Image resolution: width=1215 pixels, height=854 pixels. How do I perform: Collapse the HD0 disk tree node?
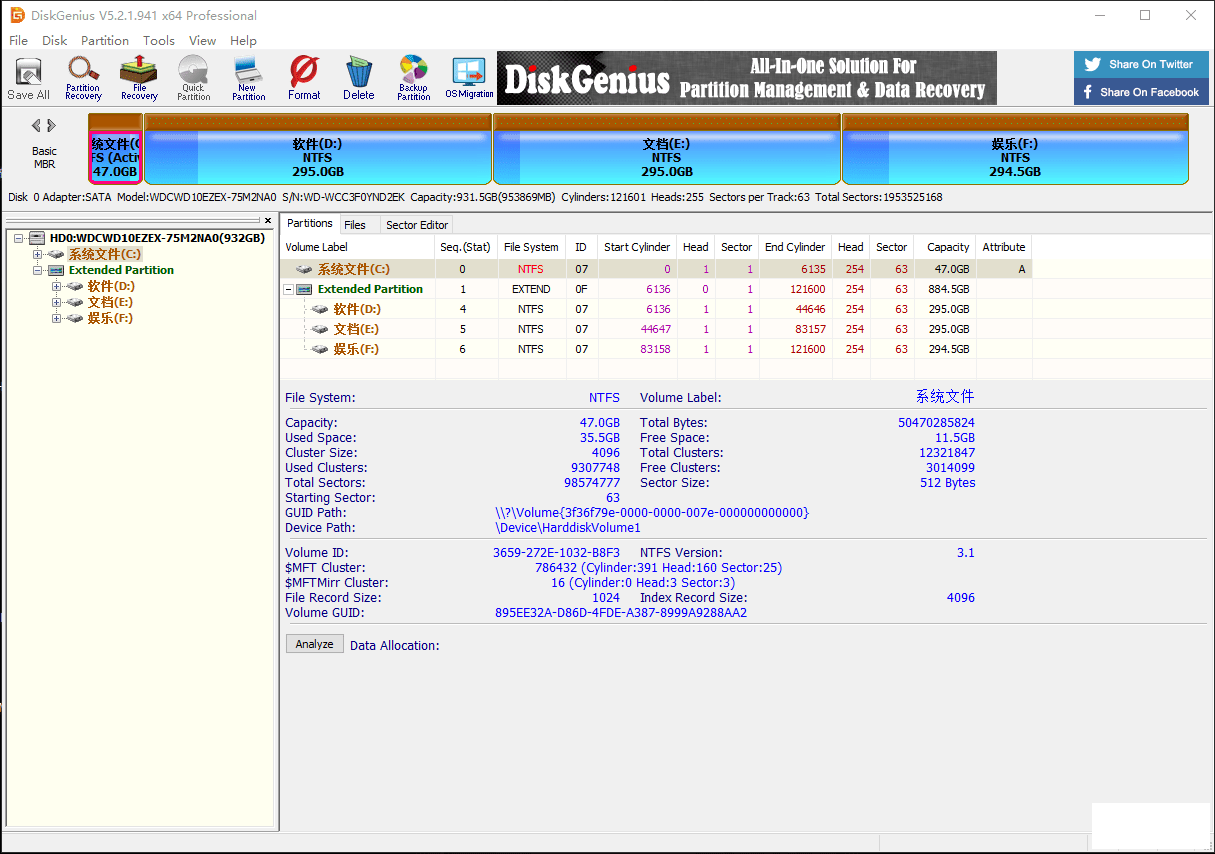(19, 238)
